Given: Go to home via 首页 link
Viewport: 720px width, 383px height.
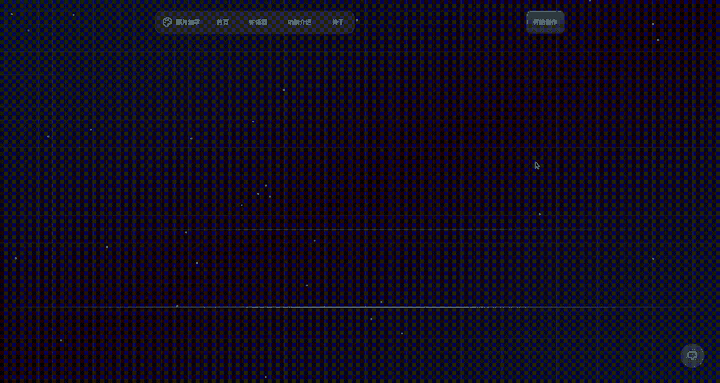Looking at the screenshot, I should tap(223, 22).
